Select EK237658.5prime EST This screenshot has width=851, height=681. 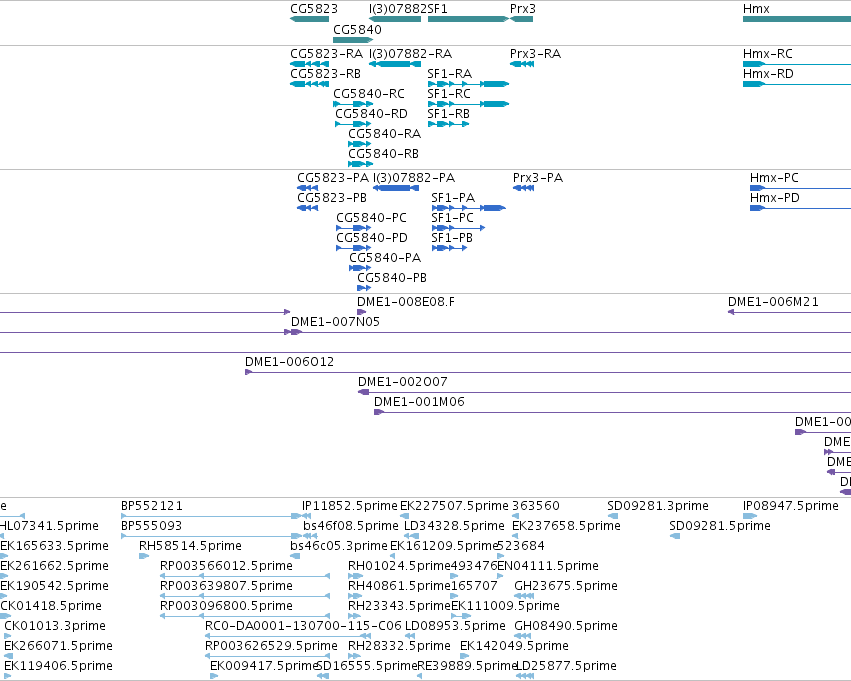coord(516,536)
